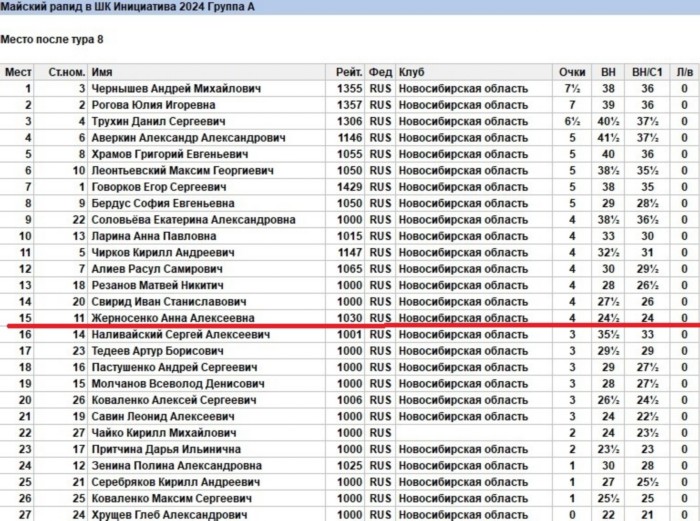Select name 'Зенина Полина Александровна'
700x521 pixels.
176,466
